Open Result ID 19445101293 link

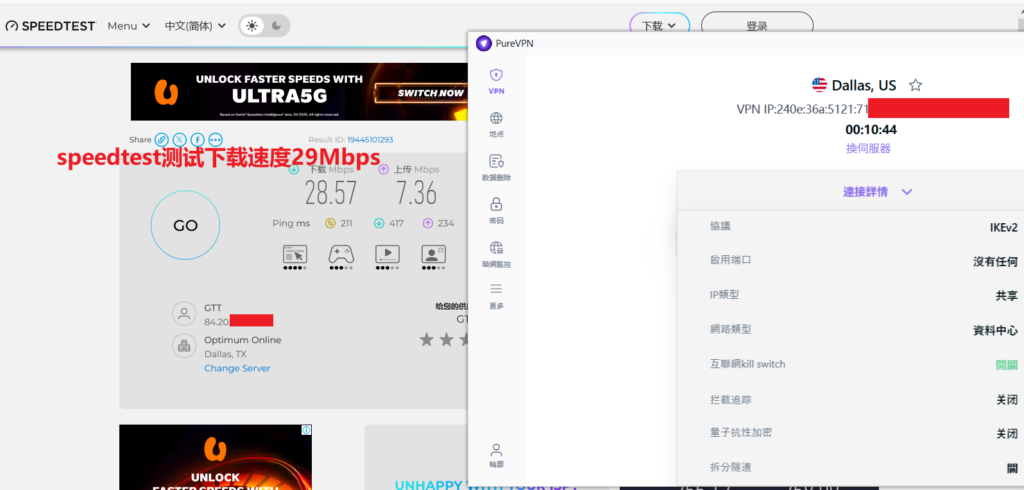[370, 140]
